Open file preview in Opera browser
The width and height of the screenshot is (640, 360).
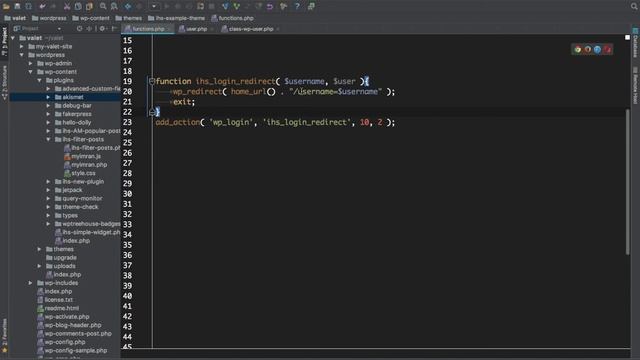click(608, 49)
